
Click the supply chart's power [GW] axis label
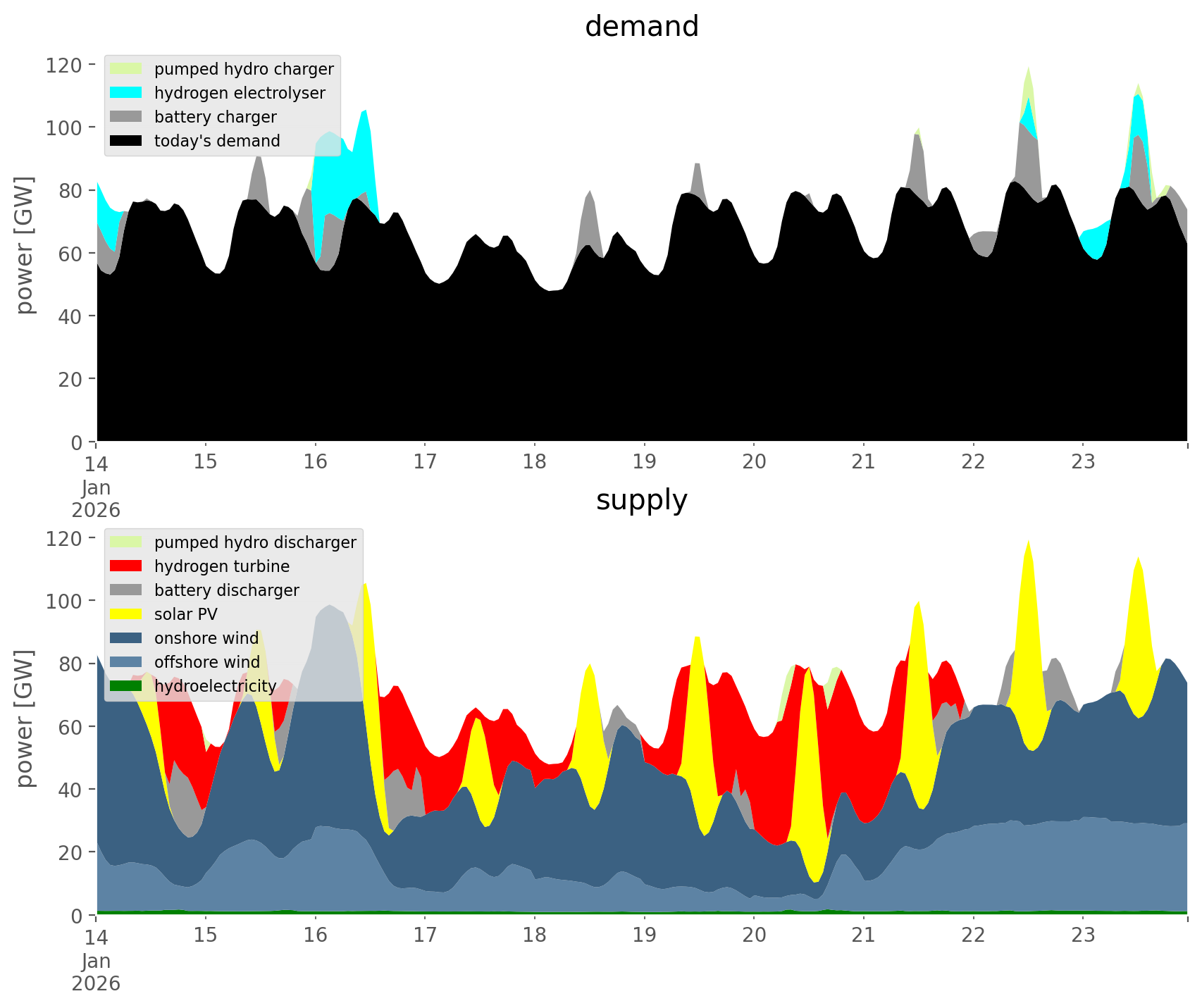25,718
